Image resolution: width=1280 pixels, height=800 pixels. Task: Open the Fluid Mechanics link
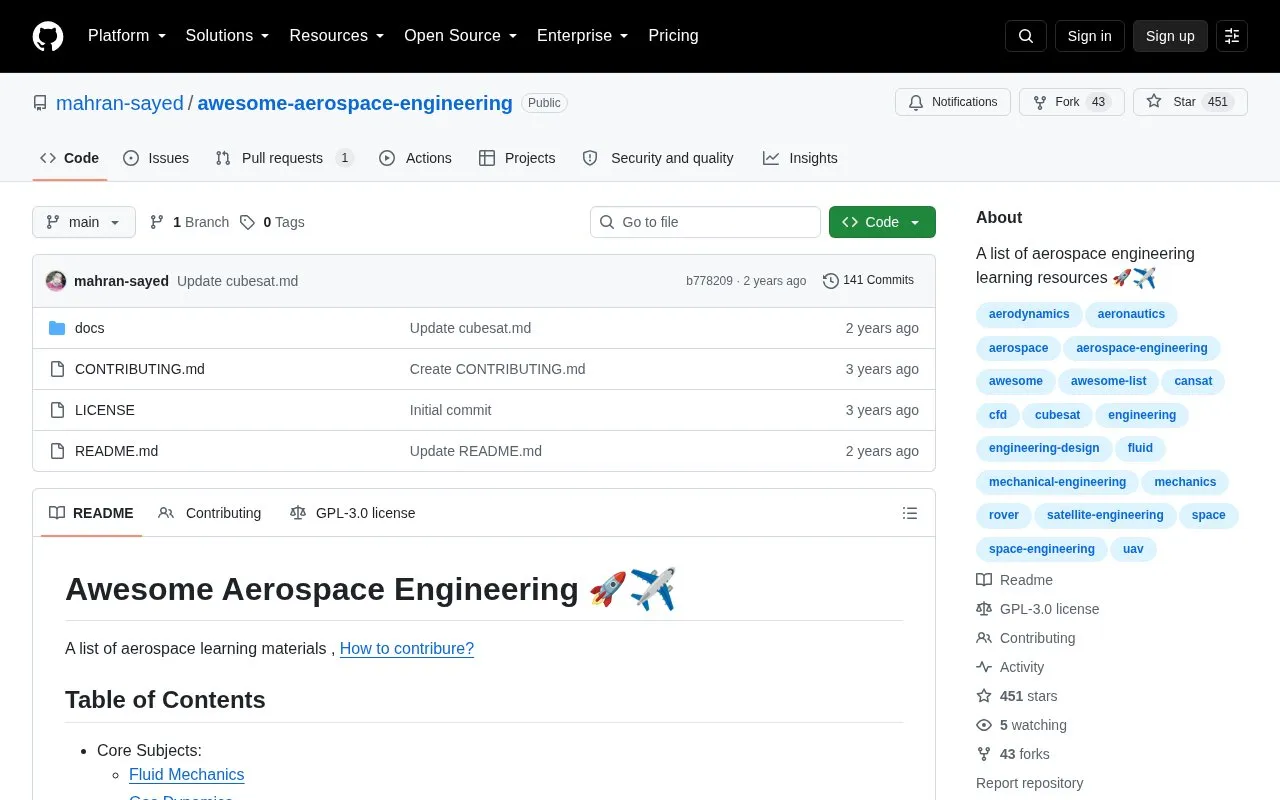click(x=187, y=774)
